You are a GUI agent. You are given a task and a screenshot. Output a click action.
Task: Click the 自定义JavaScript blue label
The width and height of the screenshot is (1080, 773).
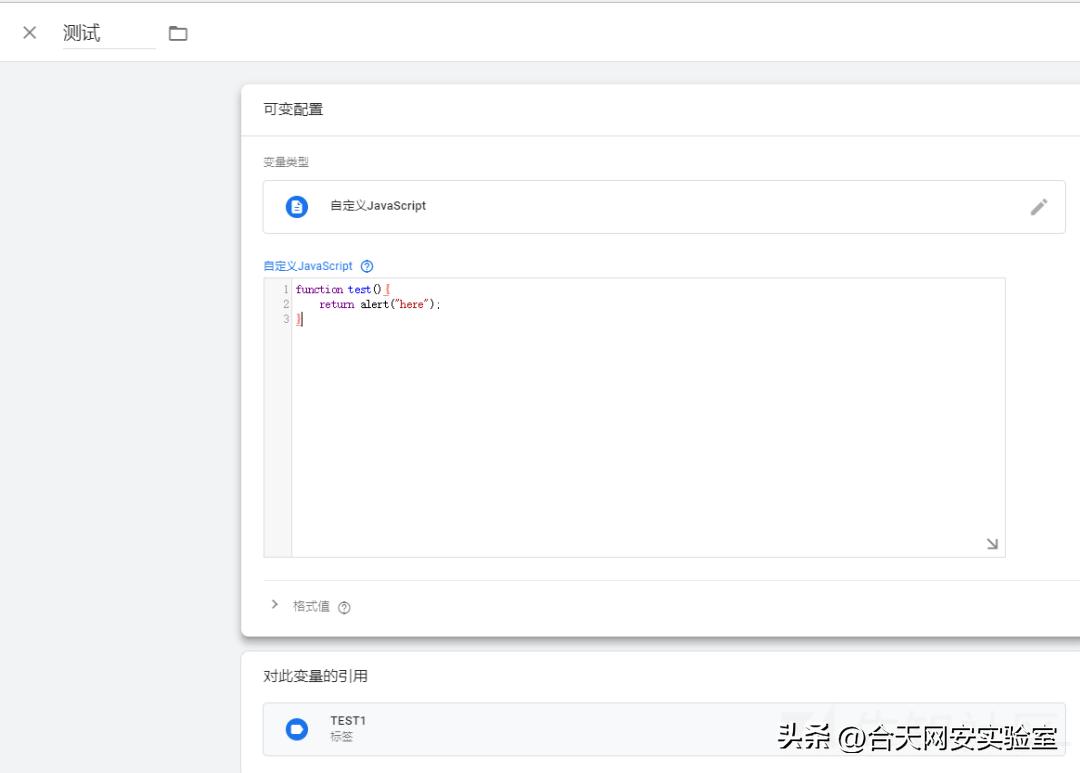pyautogui.click(x=305, y=265)
